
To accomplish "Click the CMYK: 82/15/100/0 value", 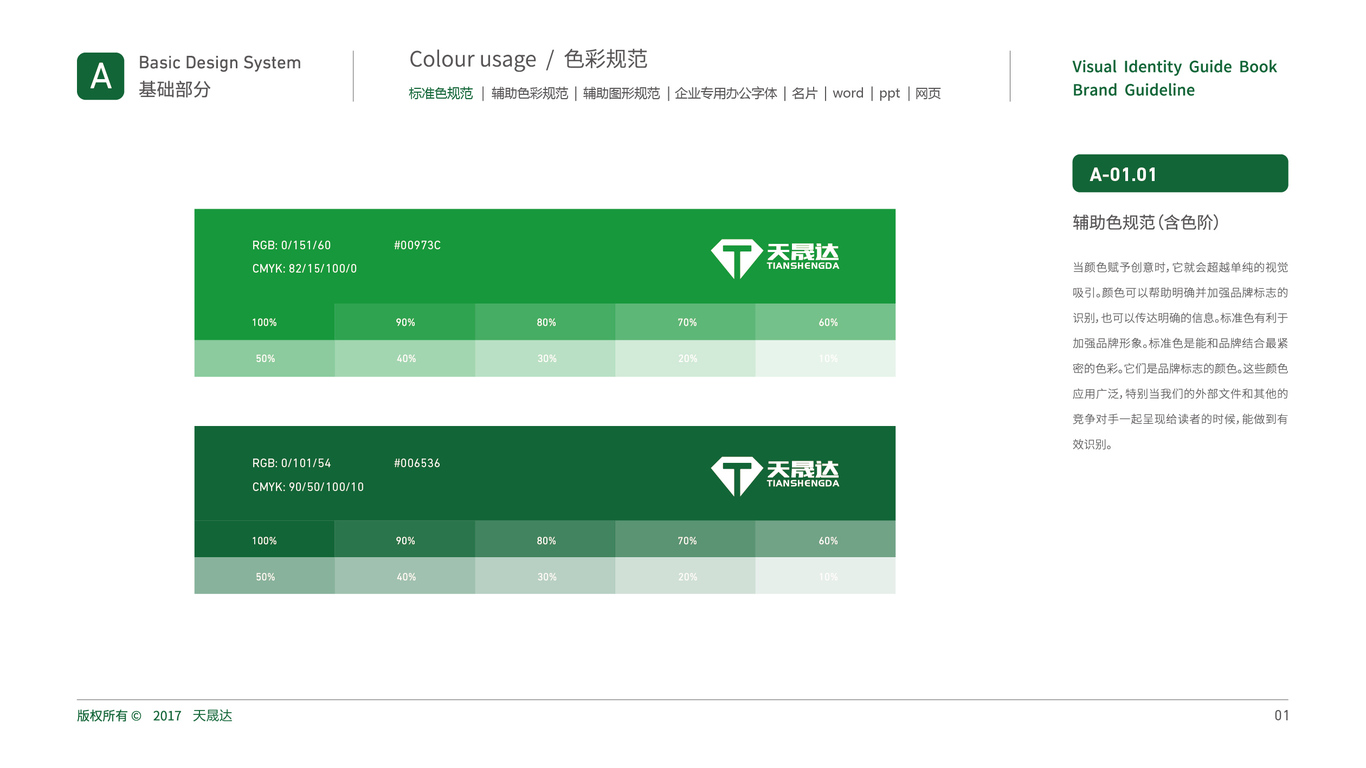I will (x=304, y=269).
